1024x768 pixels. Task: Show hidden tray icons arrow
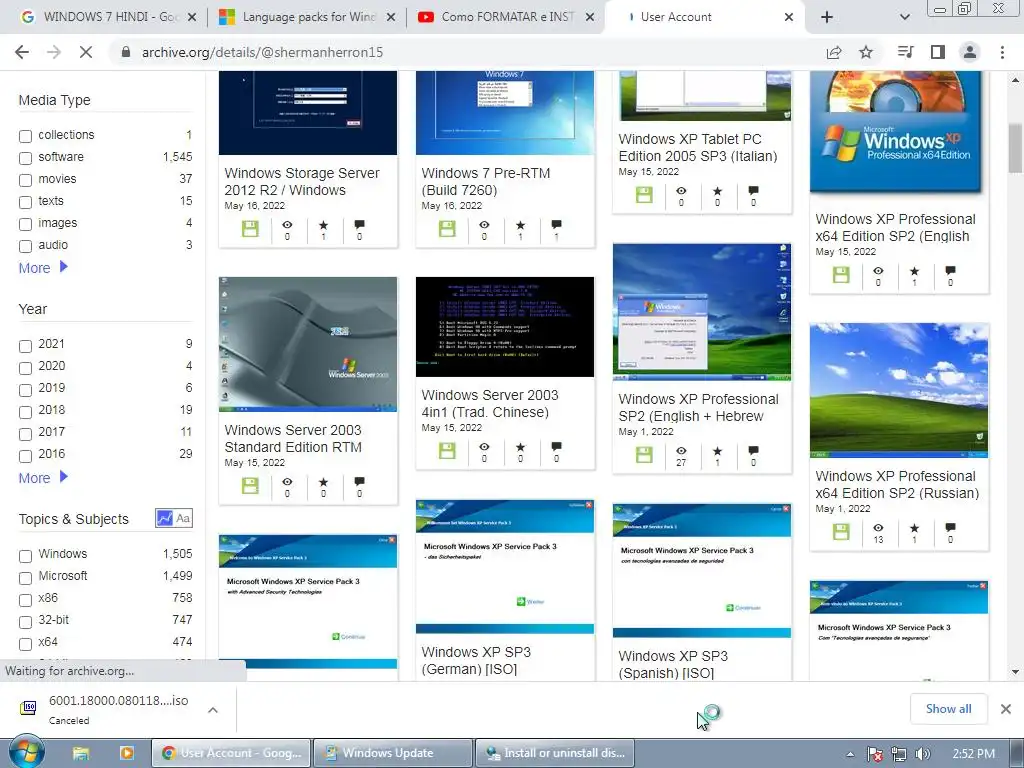(x=850, y=754)
